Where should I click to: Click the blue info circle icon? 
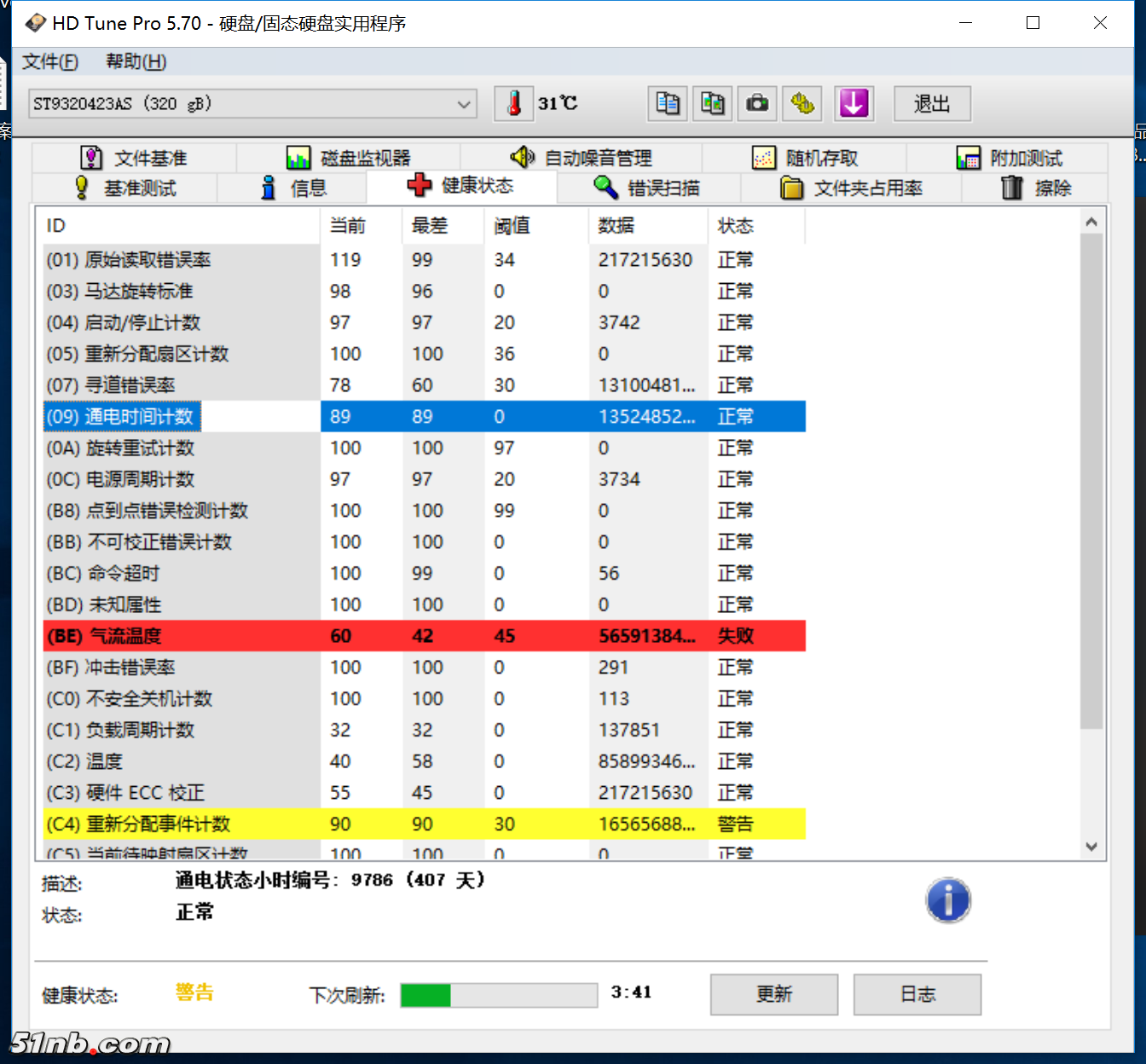pyautogui.click(x=948, y=900)
